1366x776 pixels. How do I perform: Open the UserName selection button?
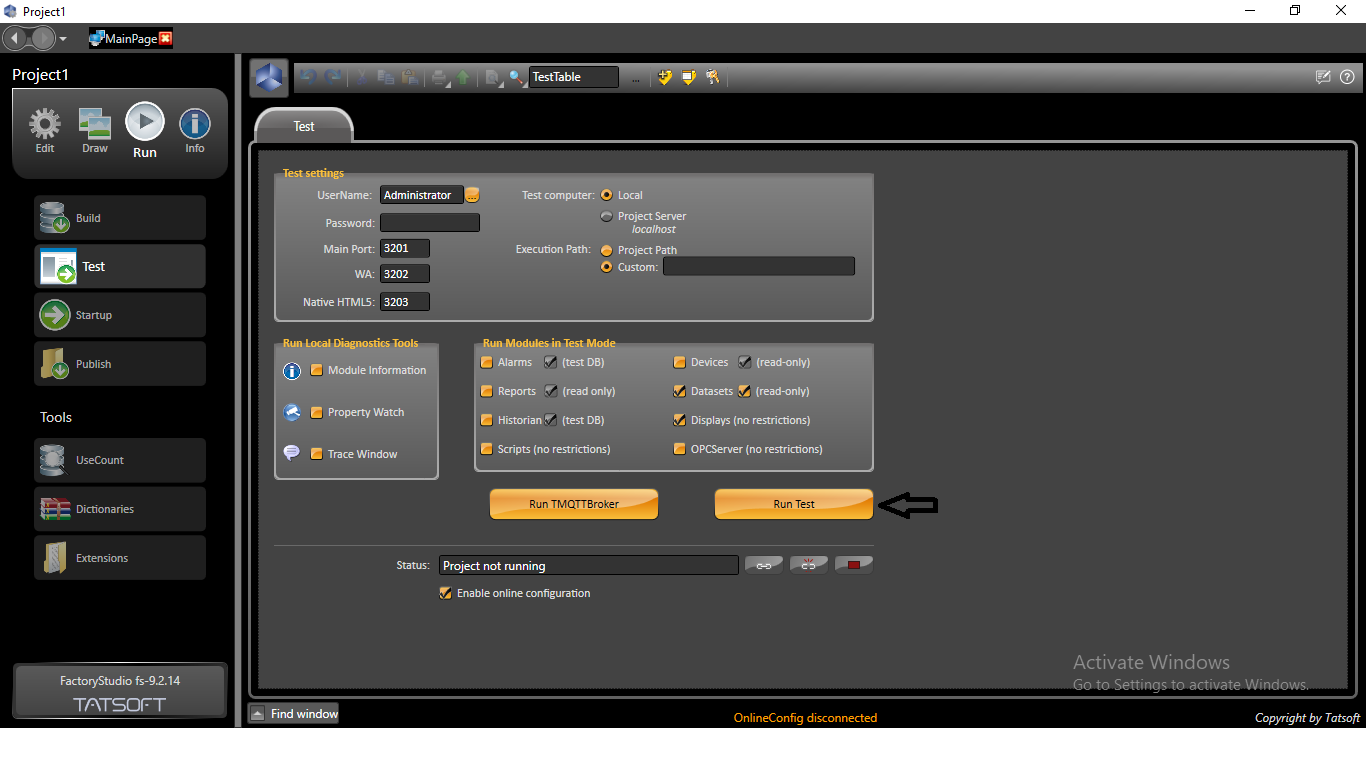[x=473, y=195]
